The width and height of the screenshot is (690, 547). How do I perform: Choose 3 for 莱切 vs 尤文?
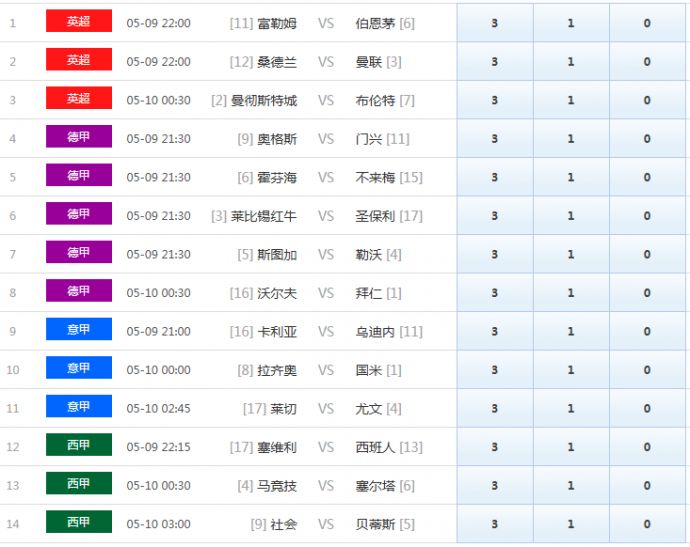coord(495,408)
